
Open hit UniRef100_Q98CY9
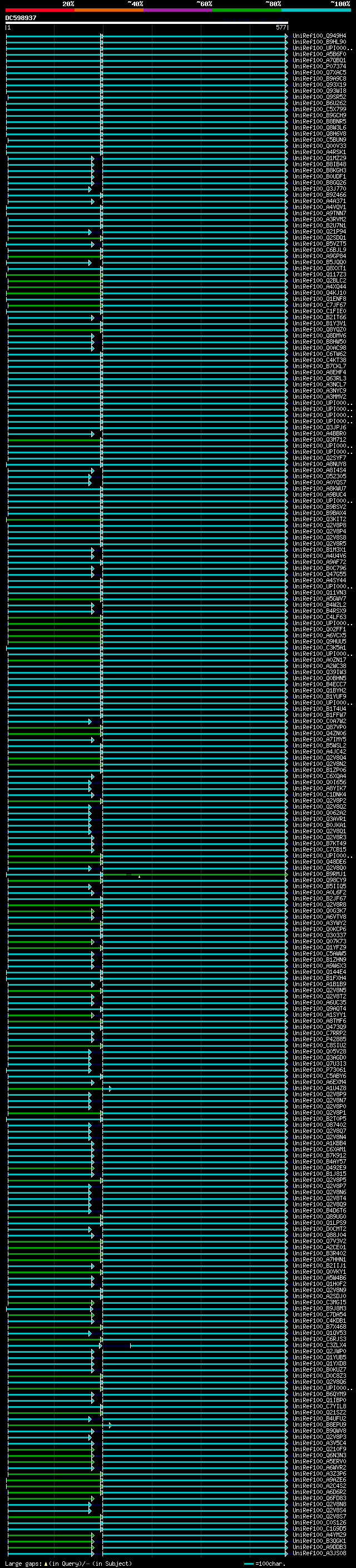[x=319, y=881]
